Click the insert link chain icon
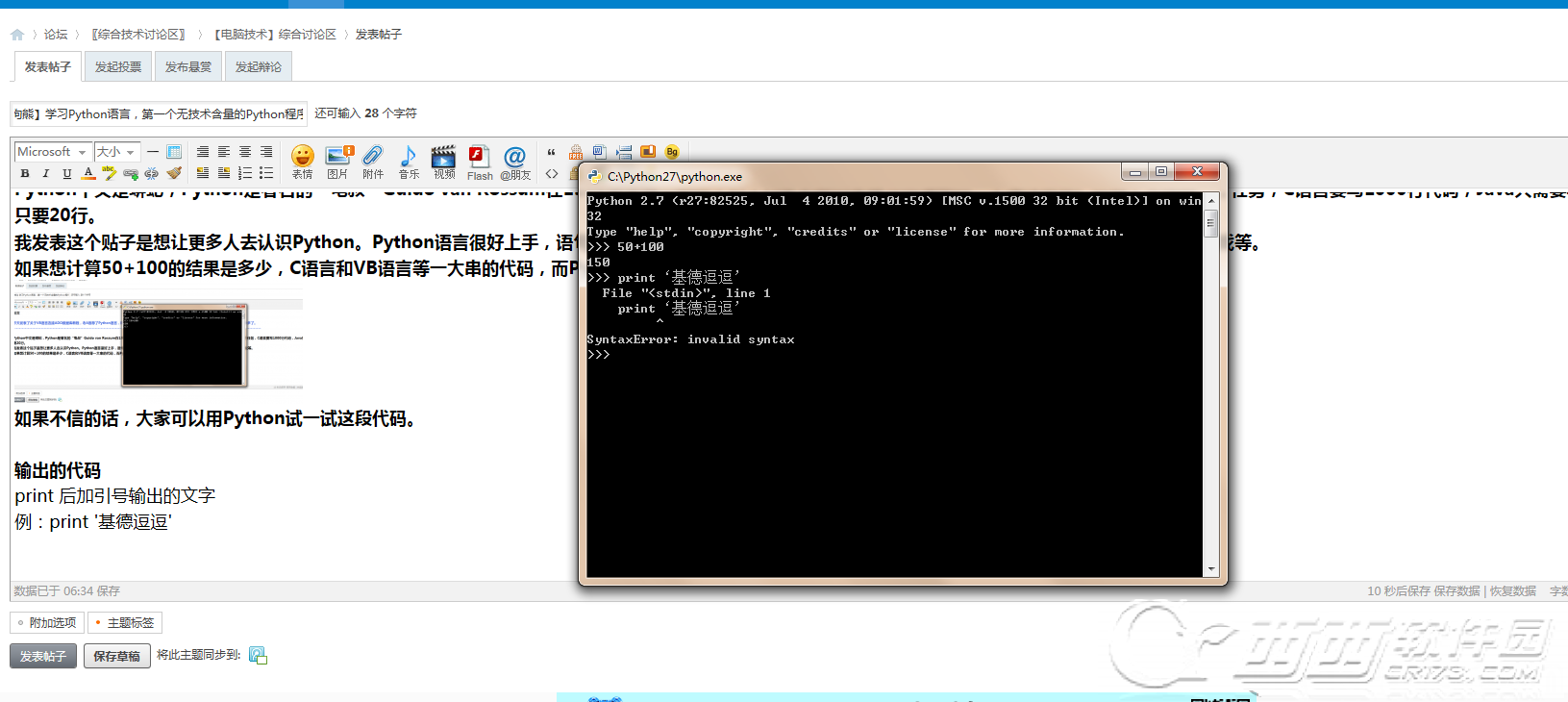The image size is (1568, 702). 131,174
